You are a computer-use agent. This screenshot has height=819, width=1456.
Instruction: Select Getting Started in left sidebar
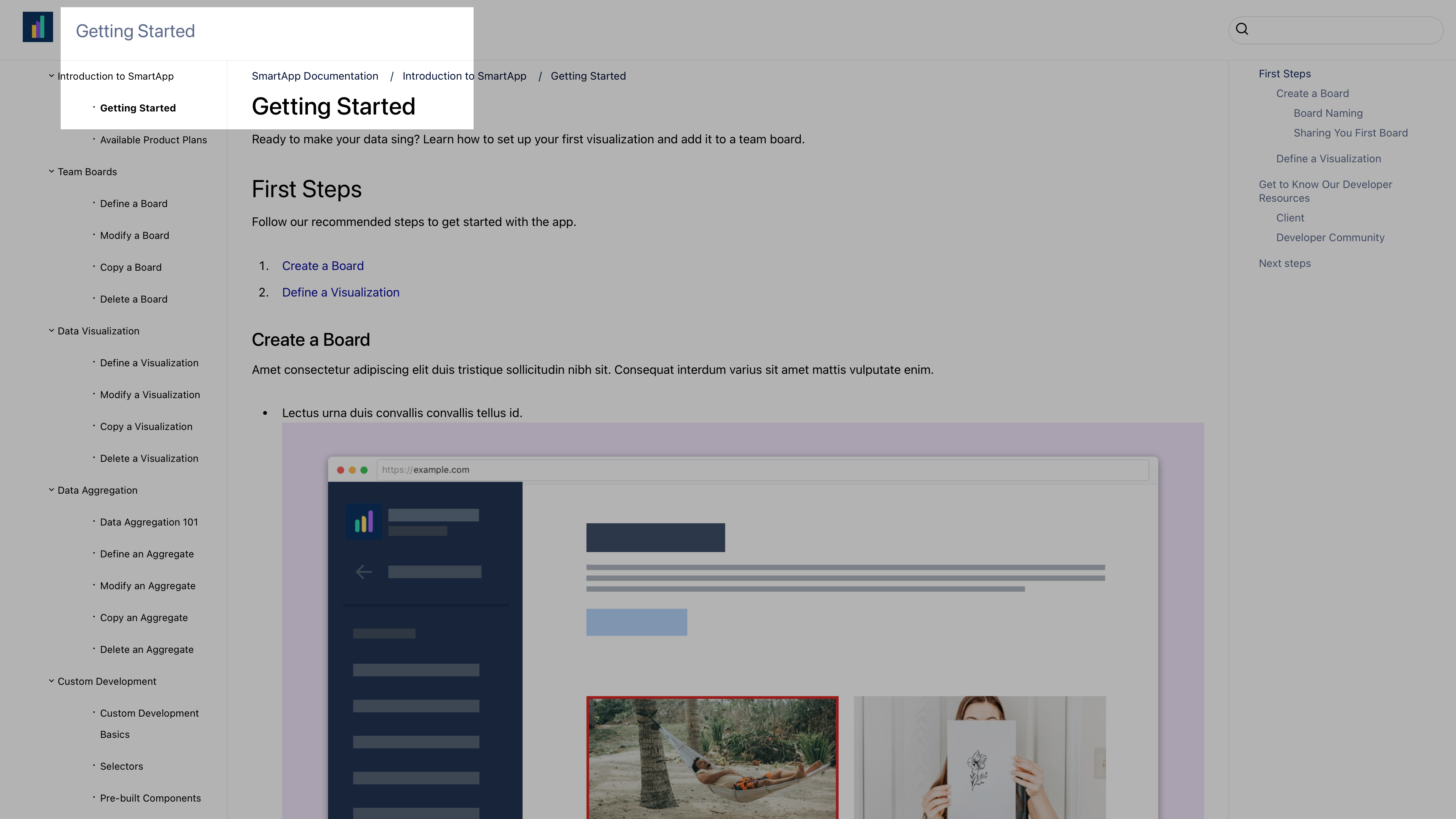(138, 107)
